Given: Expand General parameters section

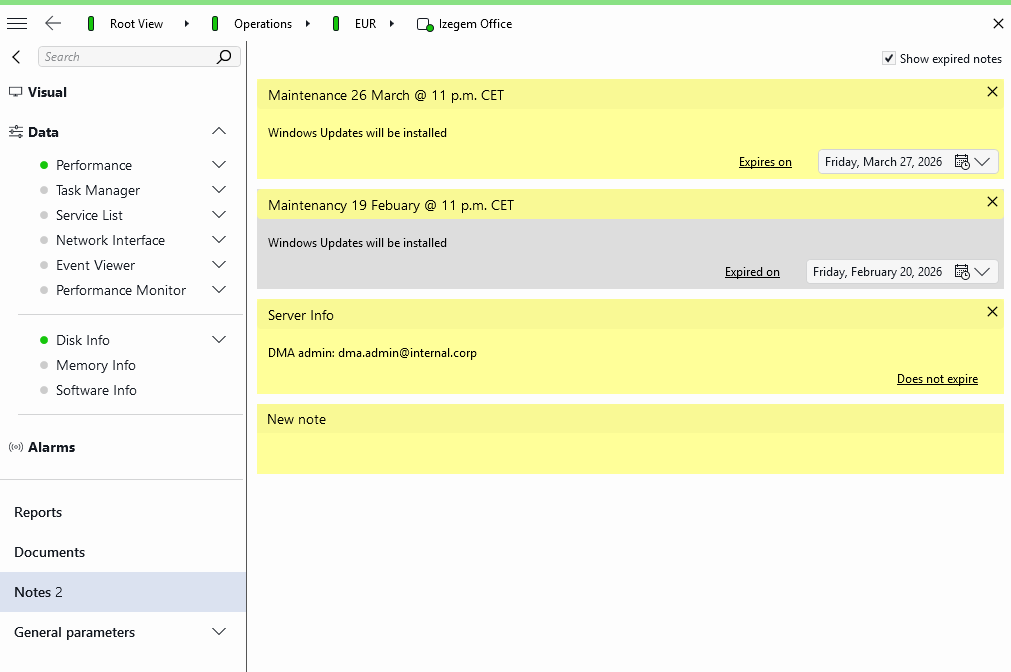Looking at the screenshot, I should tap(219, 632).
